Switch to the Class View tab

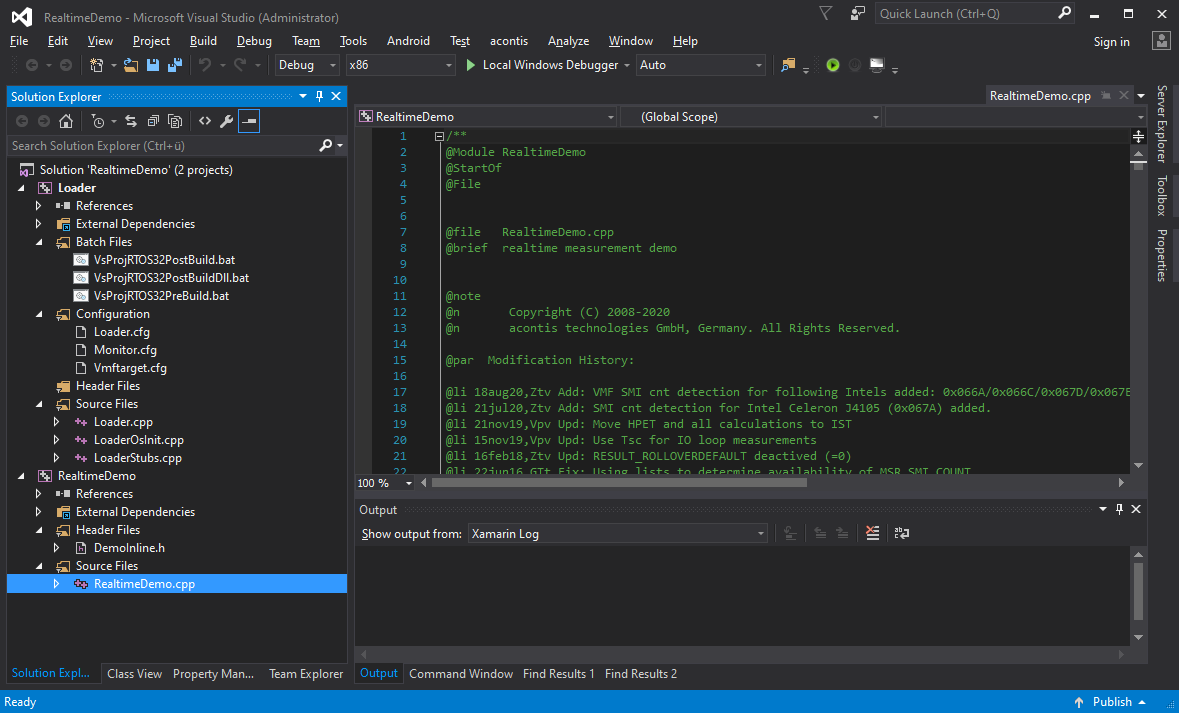click(134, 673)
